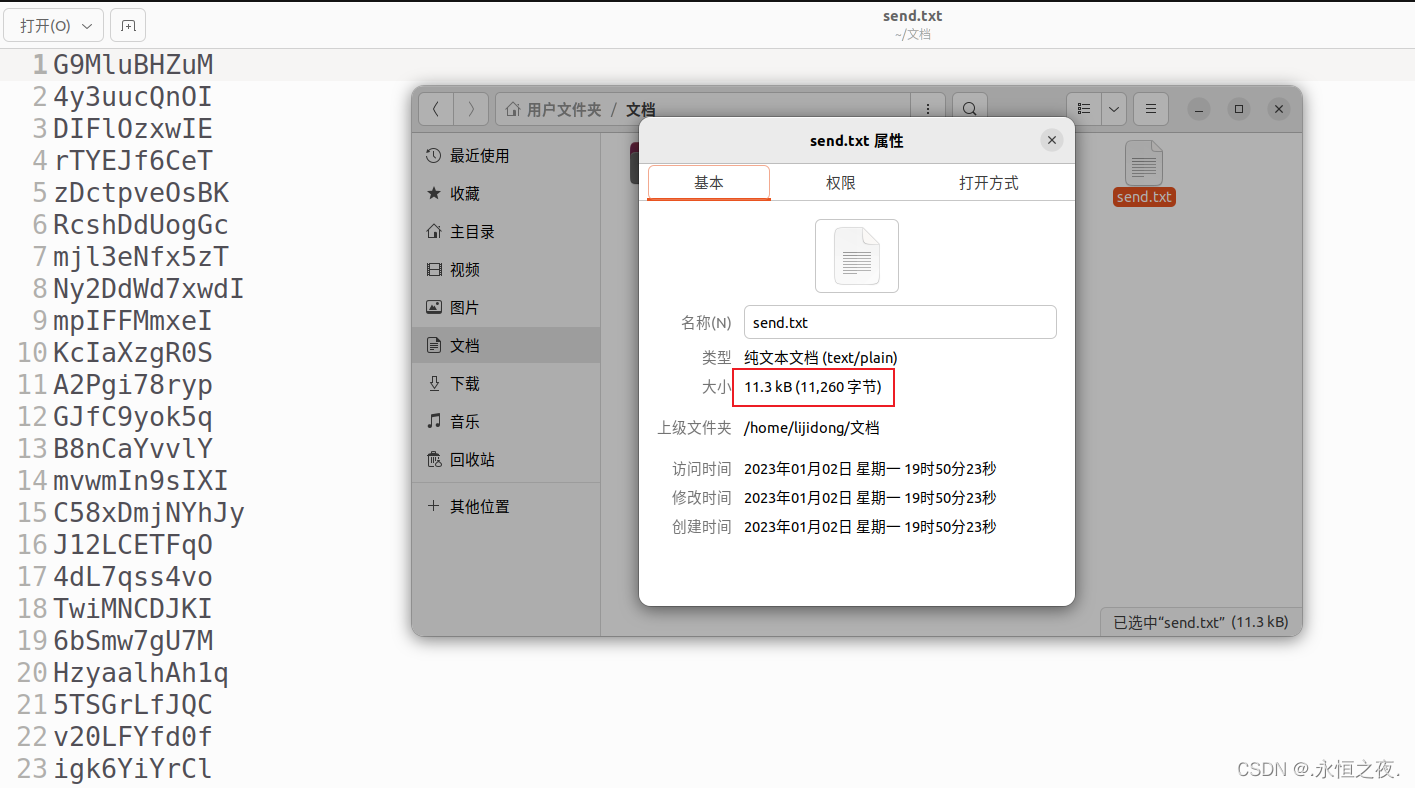Click the status text 已选中“send.txt” (11.3 kB)
The image size is (1415, 788).
tap(1201, 622)
